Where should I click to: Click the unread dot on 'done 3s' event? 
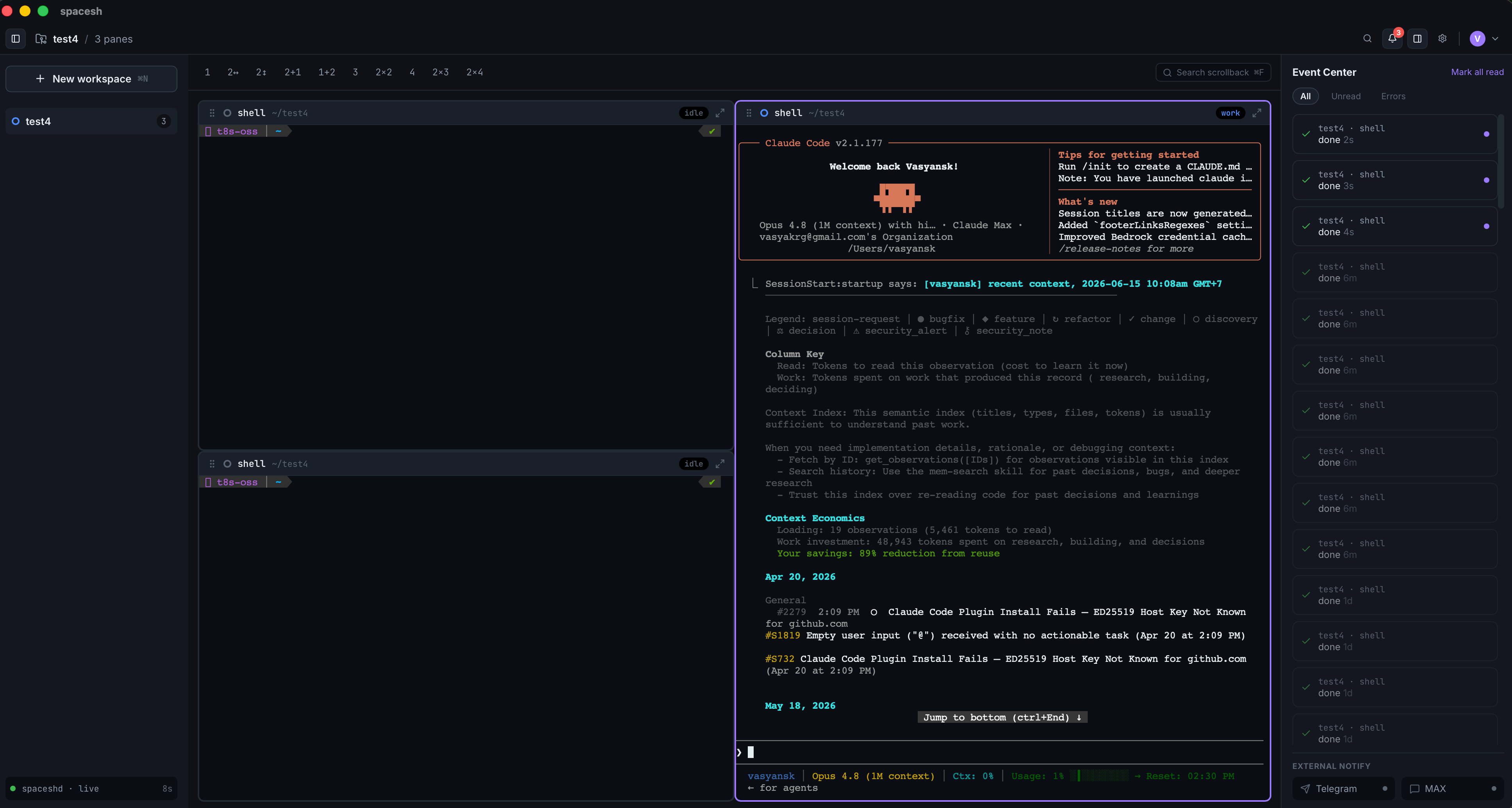(x=1485, y=180)
